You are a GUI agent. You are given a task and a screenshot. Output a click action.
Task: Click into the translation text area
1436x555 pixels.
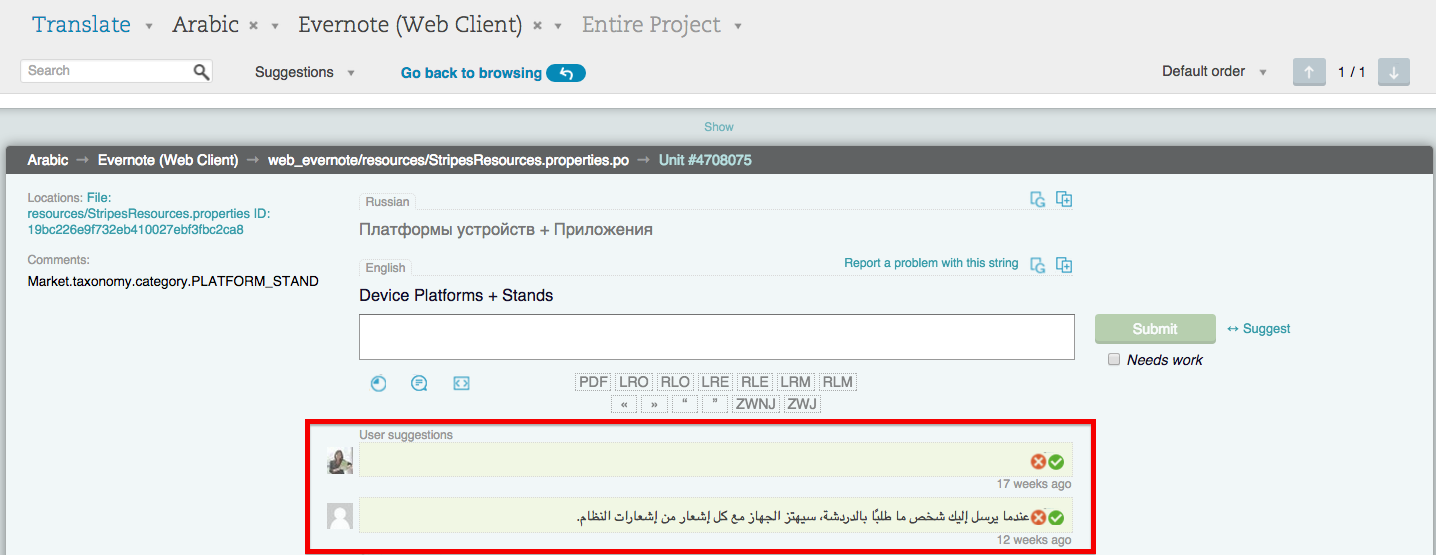(x=716, y=337)
